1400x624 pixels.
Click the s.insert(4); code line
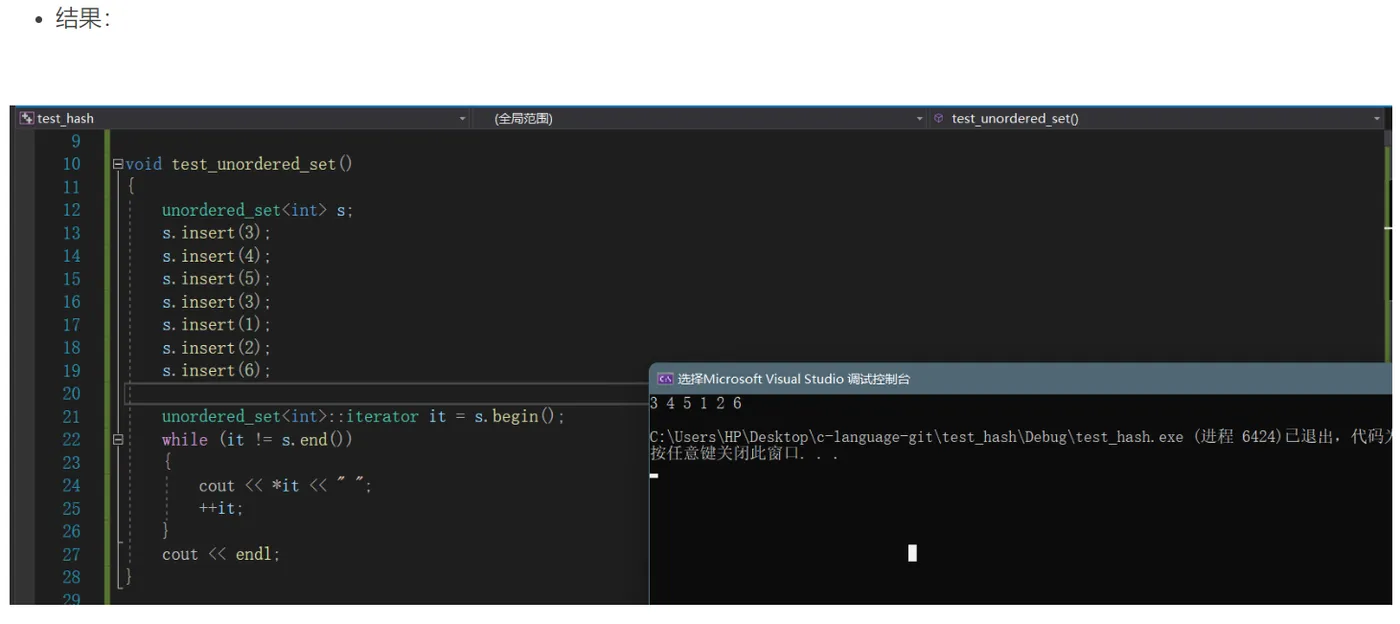(216, 256)
